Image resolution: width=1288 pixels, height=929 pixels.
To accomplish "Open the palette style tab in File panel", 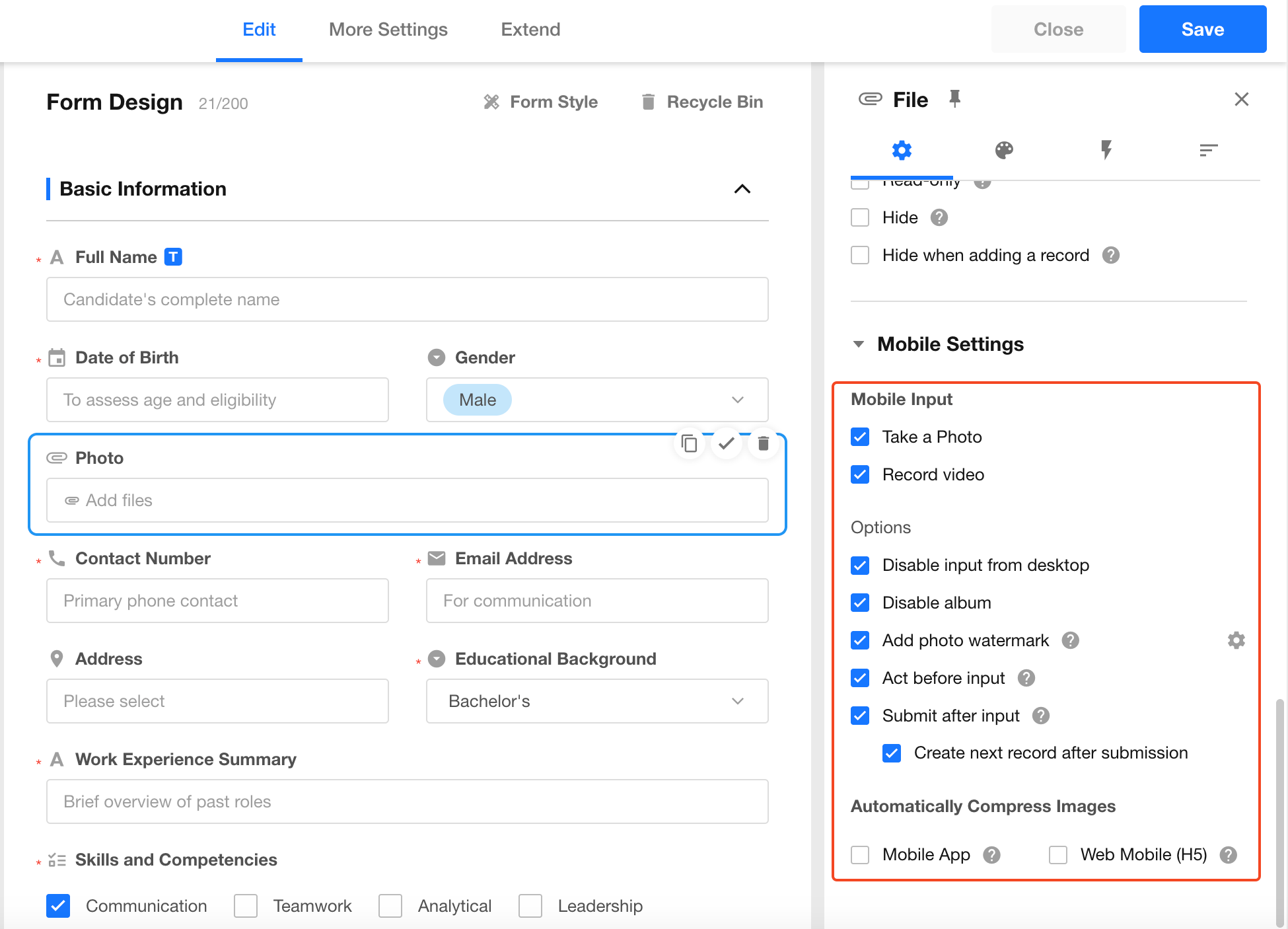I will [1004, 150].
